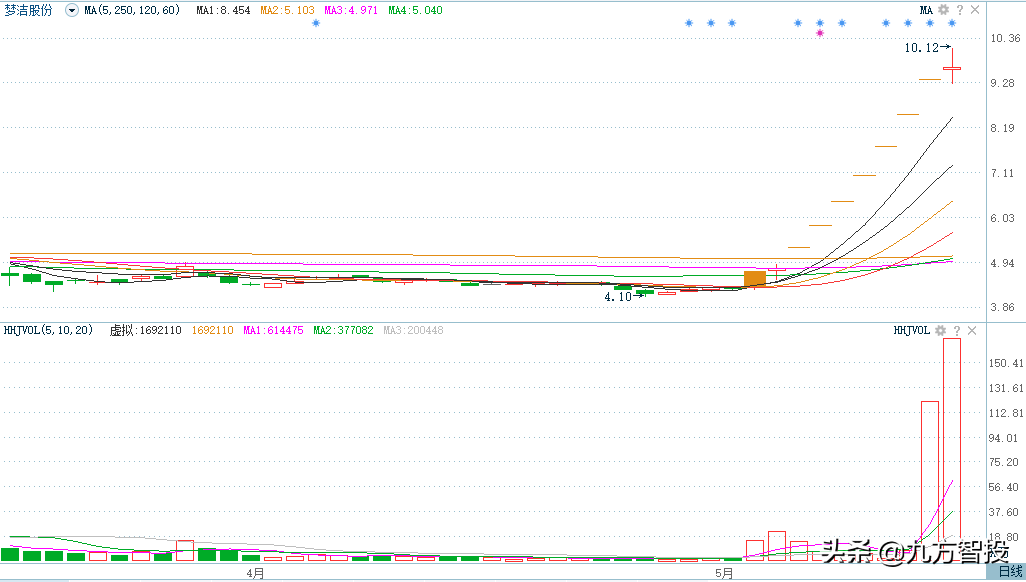The width and height of the screenshot is (1026, 582).
Task: Select the tallest red volume bar
Action: click(952, 449)
